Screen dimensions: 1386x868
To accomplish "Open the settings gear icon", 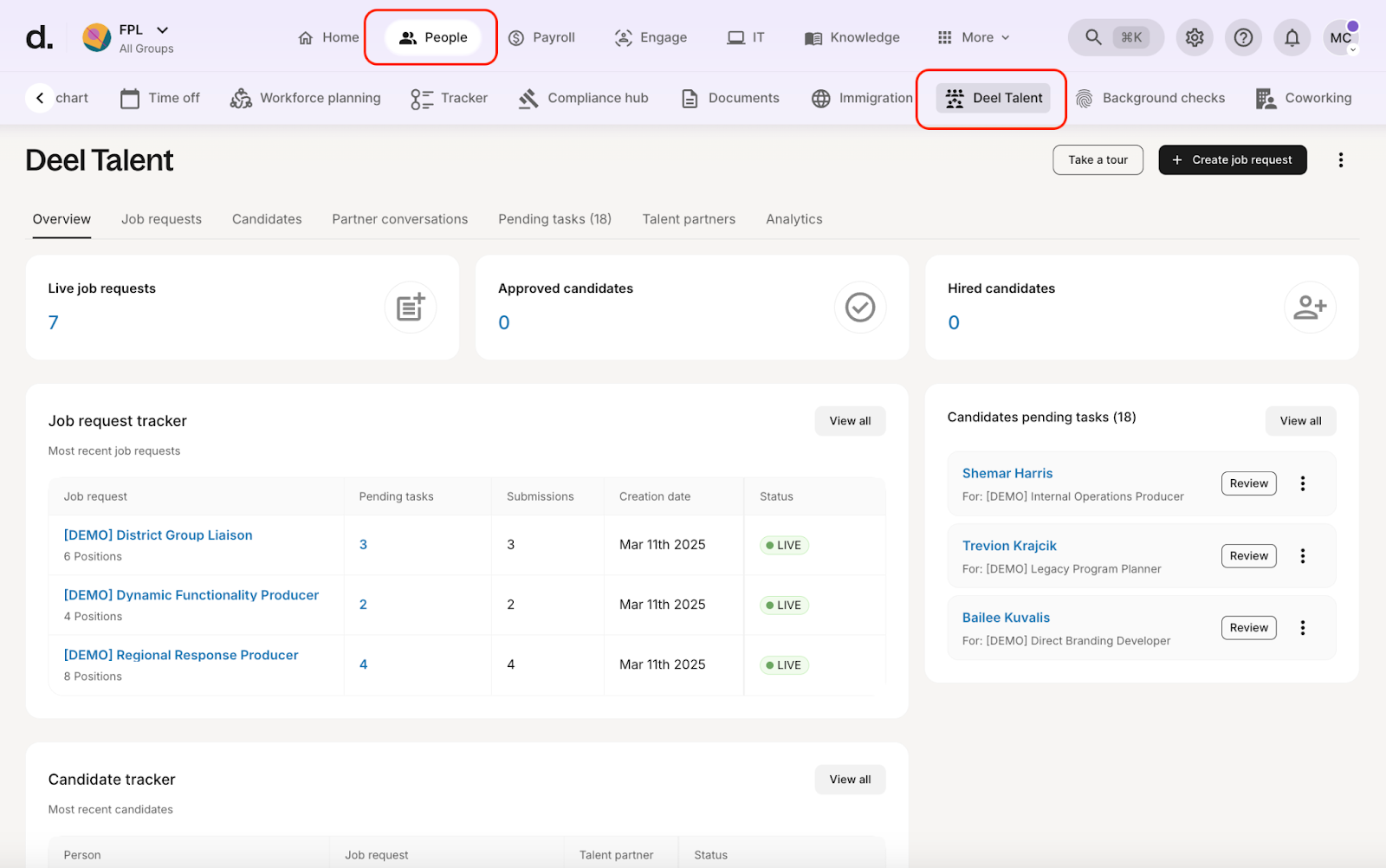I will click(1195, 37).
